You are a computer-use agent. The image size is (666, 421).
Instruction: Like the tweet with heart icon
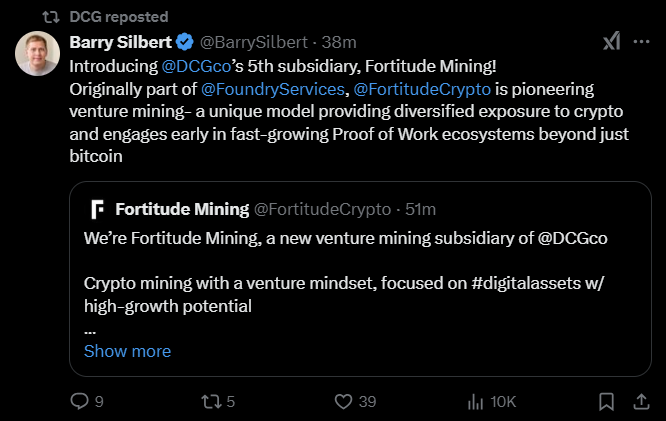coord(344,401)
